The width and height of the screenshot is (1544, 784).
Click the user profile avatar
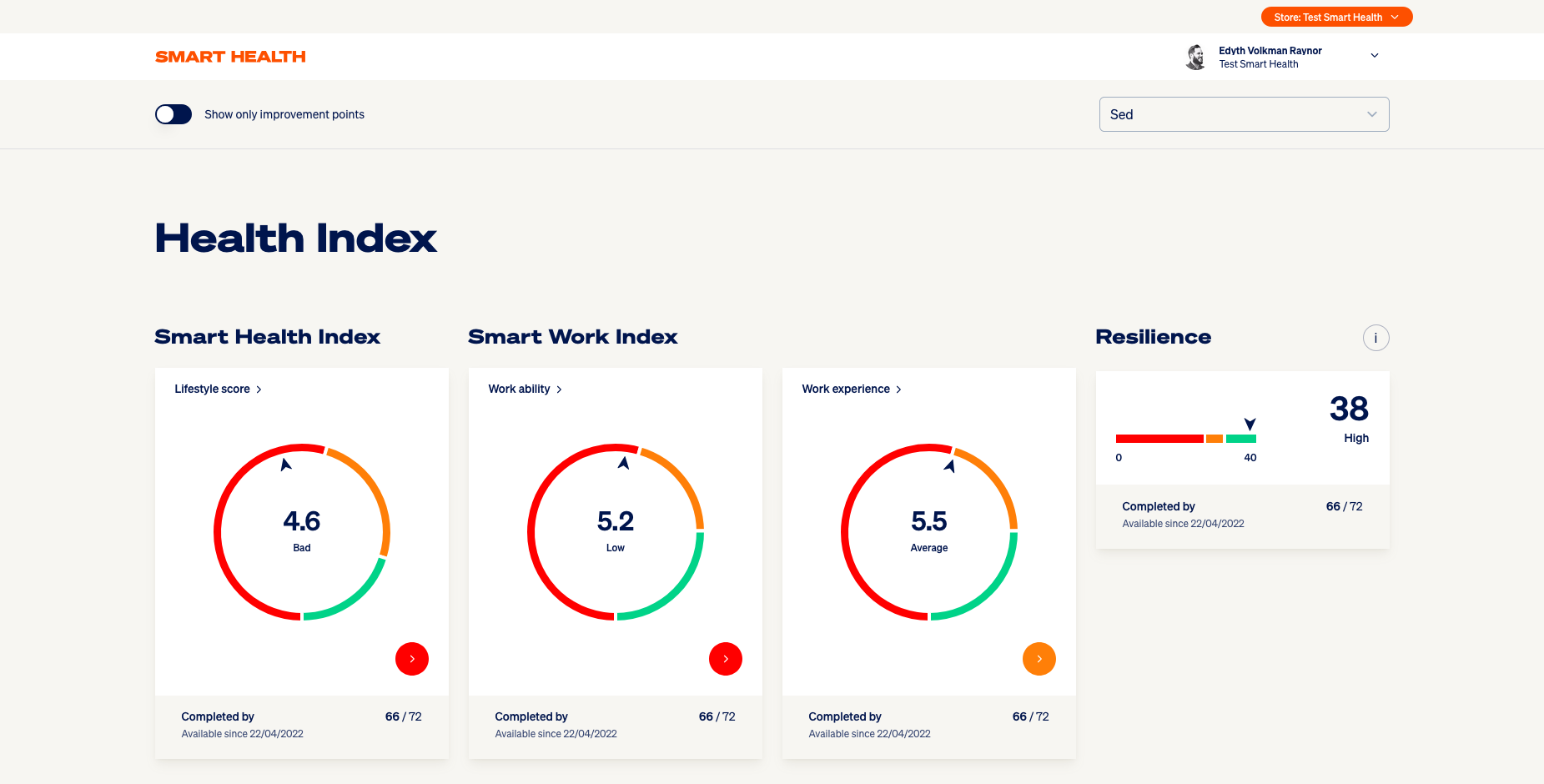1196,57
